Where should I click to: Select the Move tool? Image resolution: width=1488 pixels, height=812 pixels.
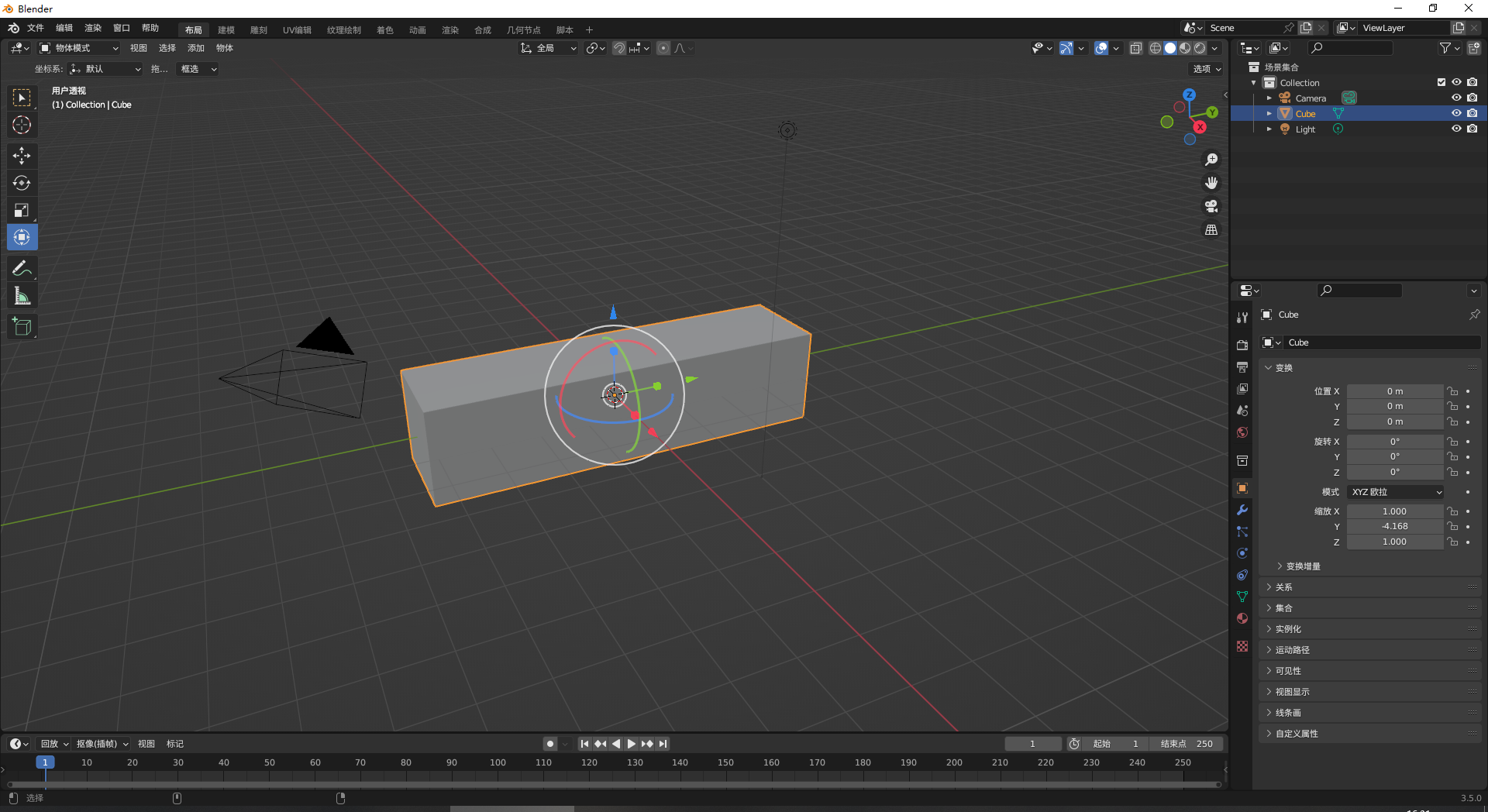22,156
